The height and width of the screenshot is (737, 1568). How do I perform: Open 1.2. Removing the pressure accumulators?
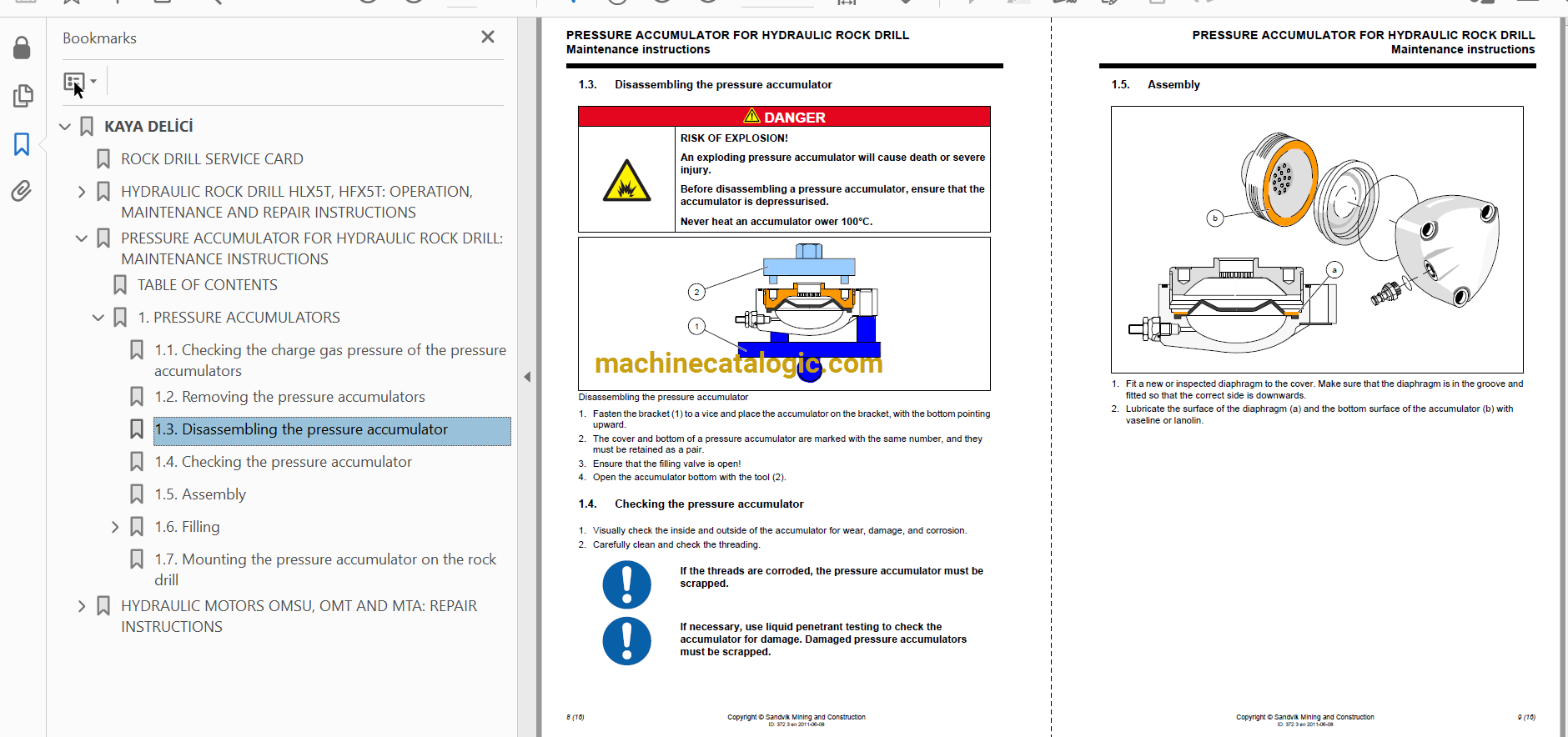pos(289,397)
